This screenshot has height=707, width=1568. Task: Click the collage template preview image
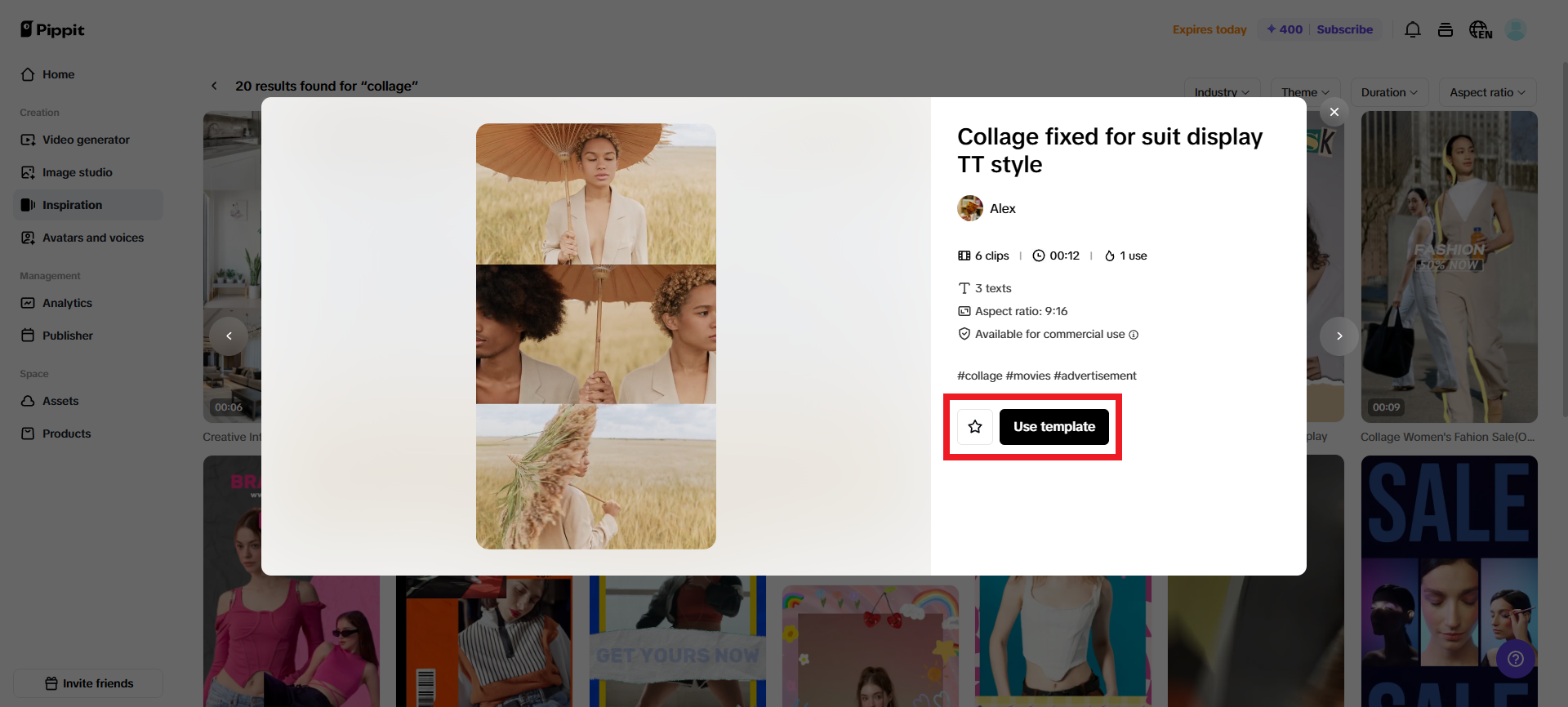pos(595,336)
